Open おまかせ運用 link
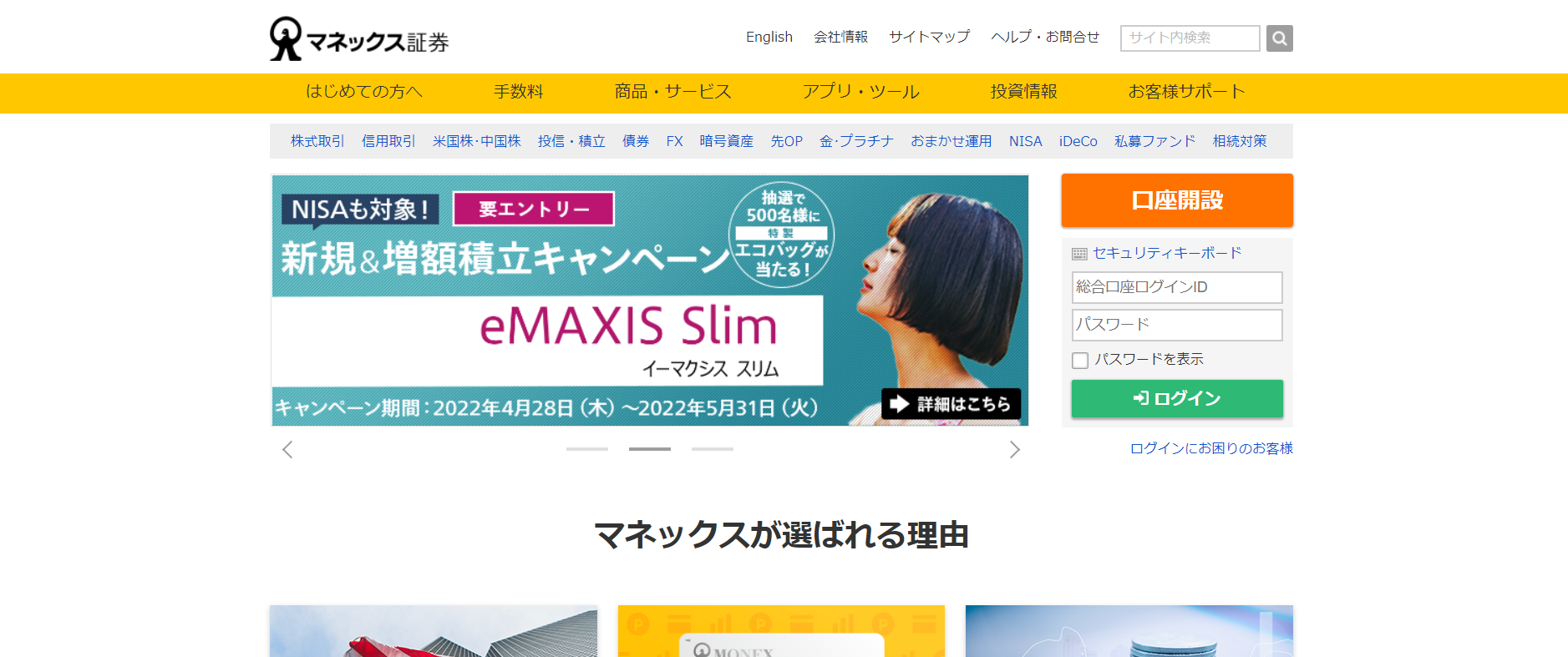The width and height of the screenshot is (1568, 657). pyautogui.click(x=951, y=141)
